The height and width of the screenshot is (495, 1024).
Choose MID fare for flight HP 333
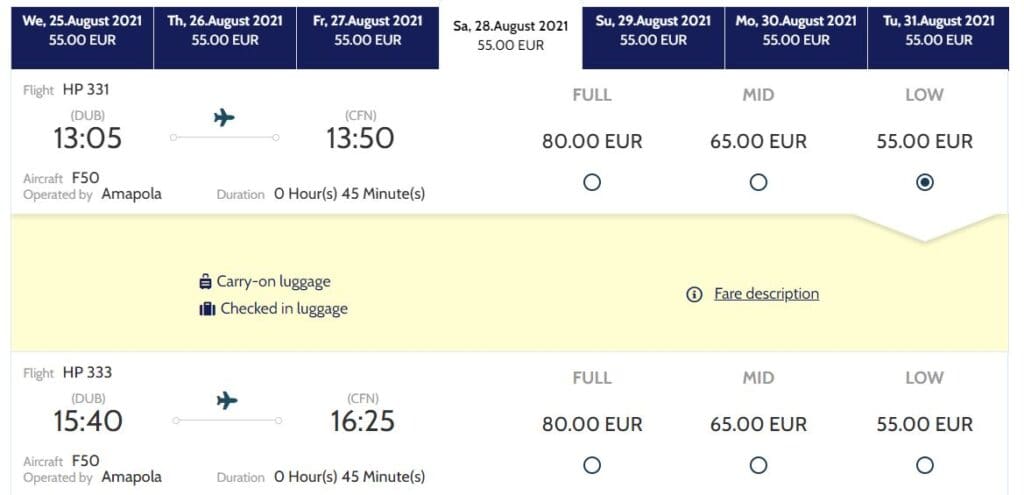758,465
